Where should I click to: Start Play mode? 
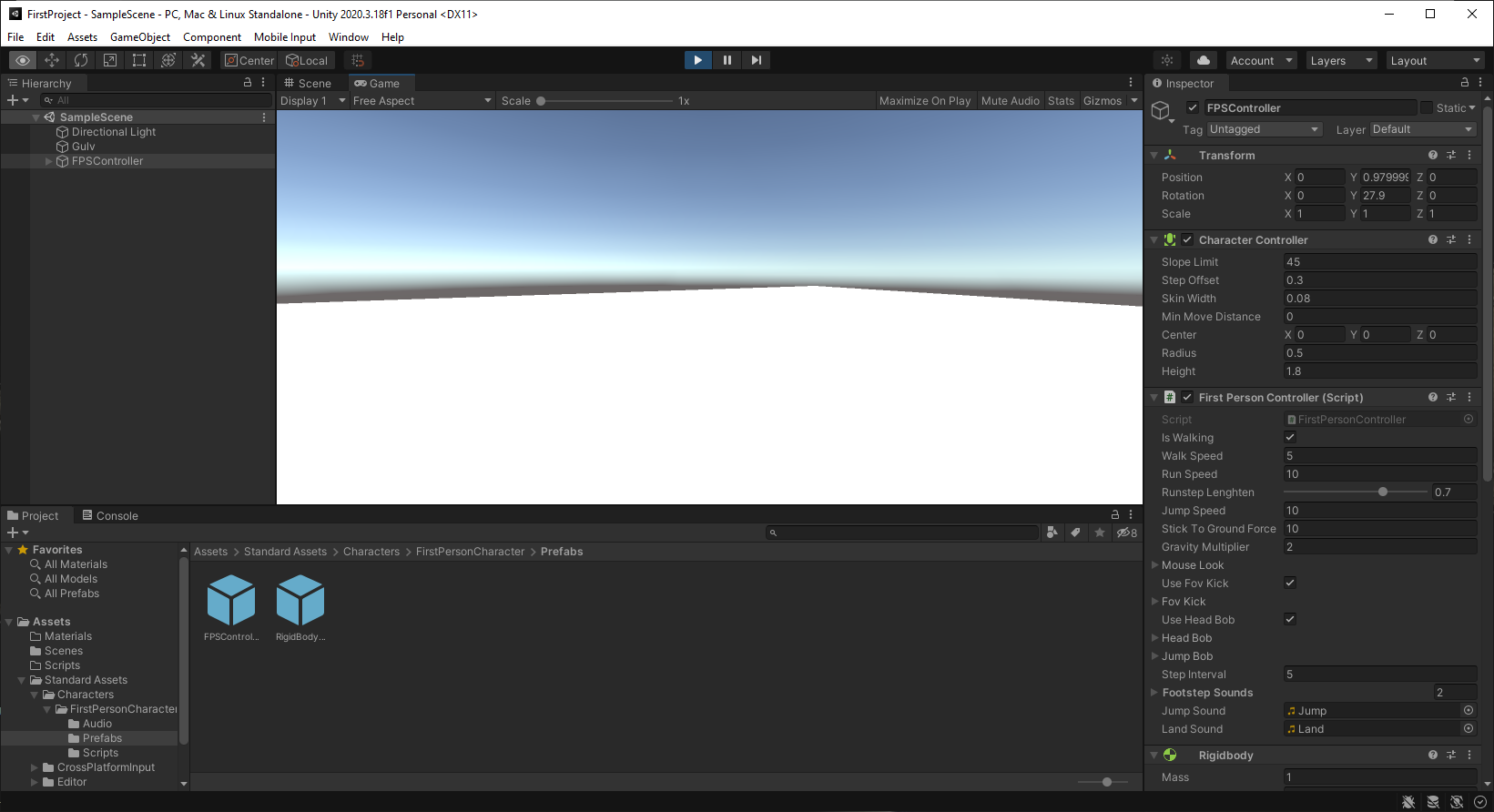point(698,60)
